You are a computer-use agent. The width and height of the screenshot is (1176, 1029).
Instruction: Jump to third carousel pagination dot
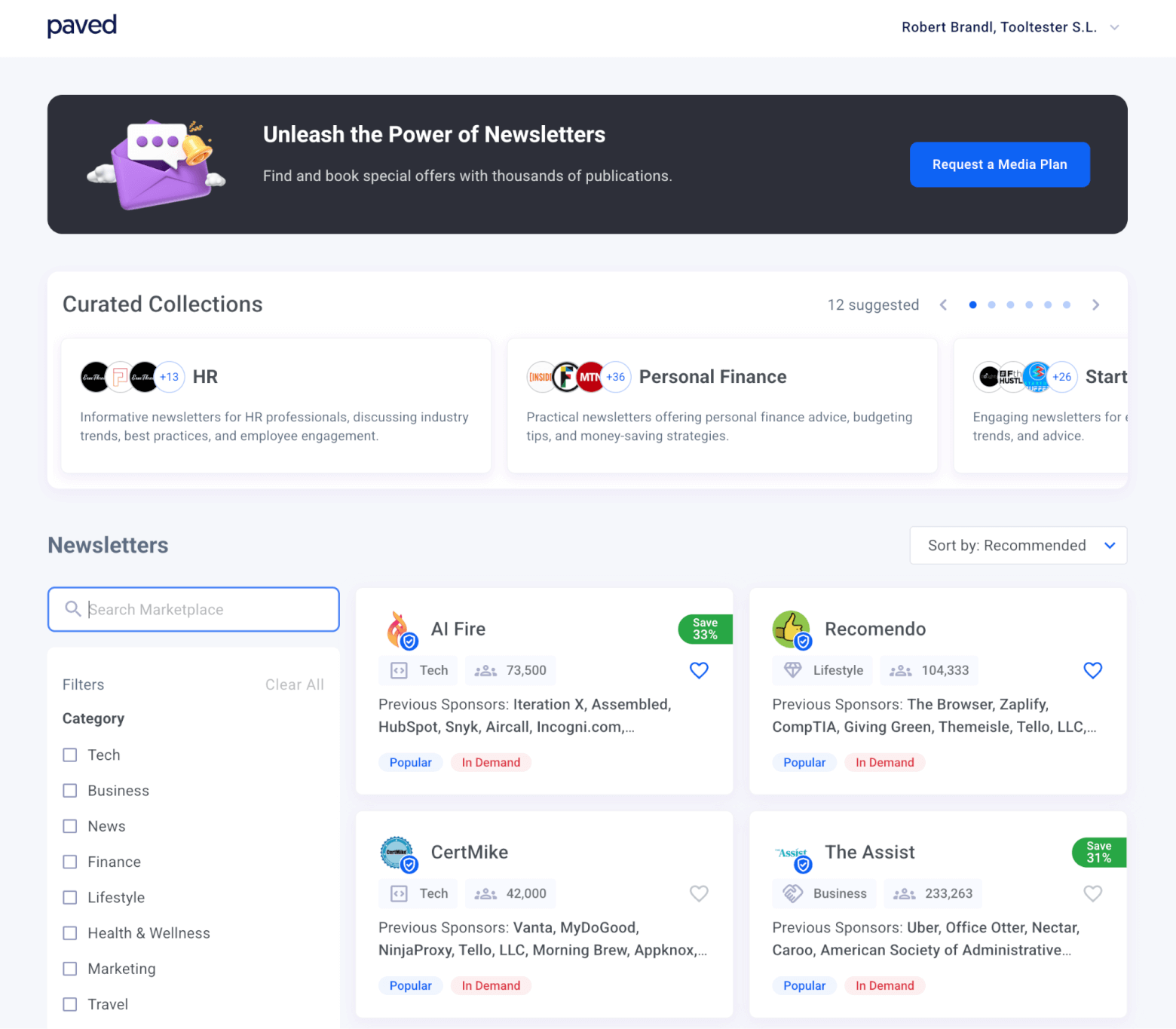coord(1010,305)
